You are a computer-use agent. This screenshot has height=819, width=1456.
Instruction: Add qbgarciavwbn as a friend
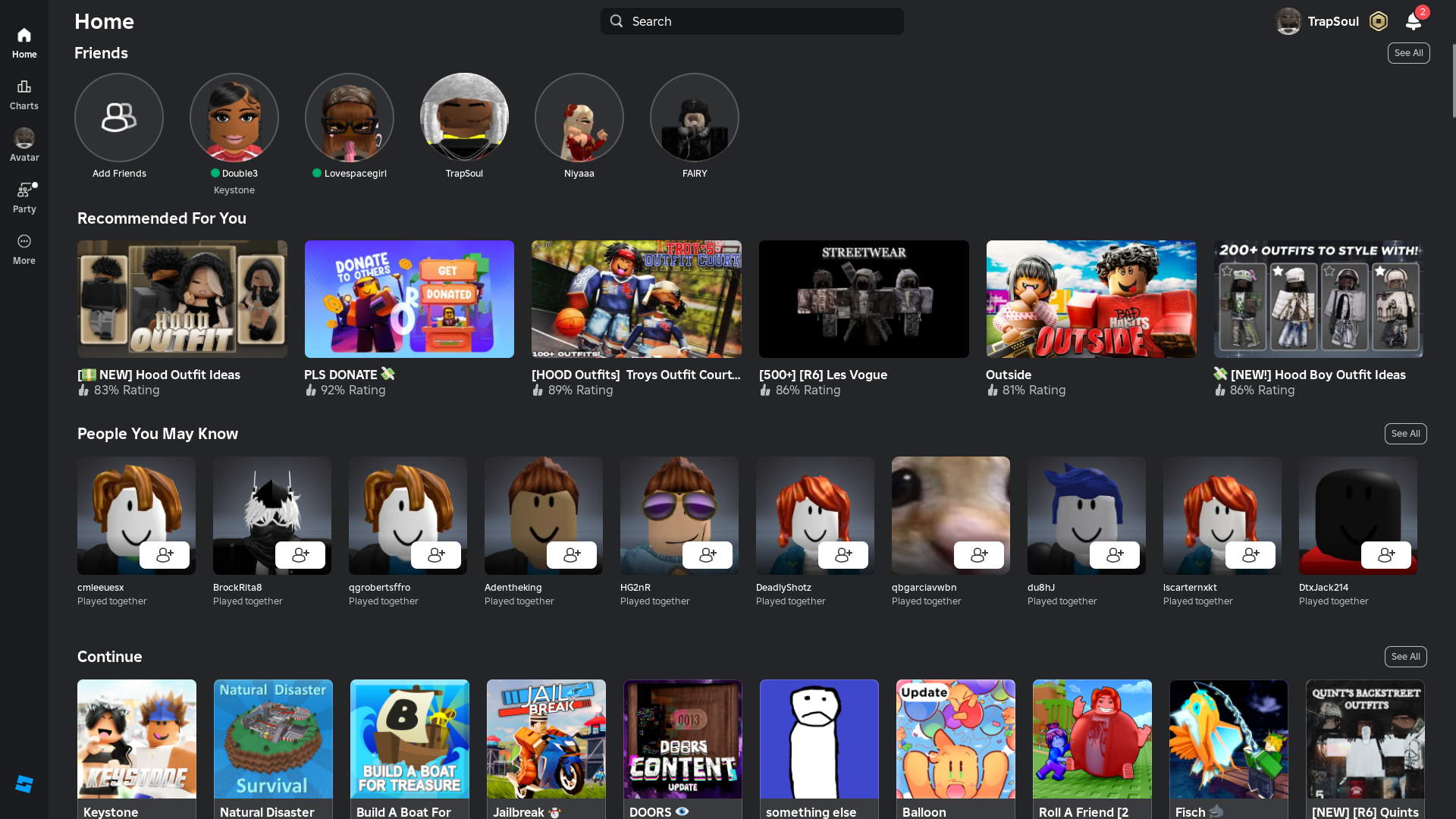coord(979,555)
